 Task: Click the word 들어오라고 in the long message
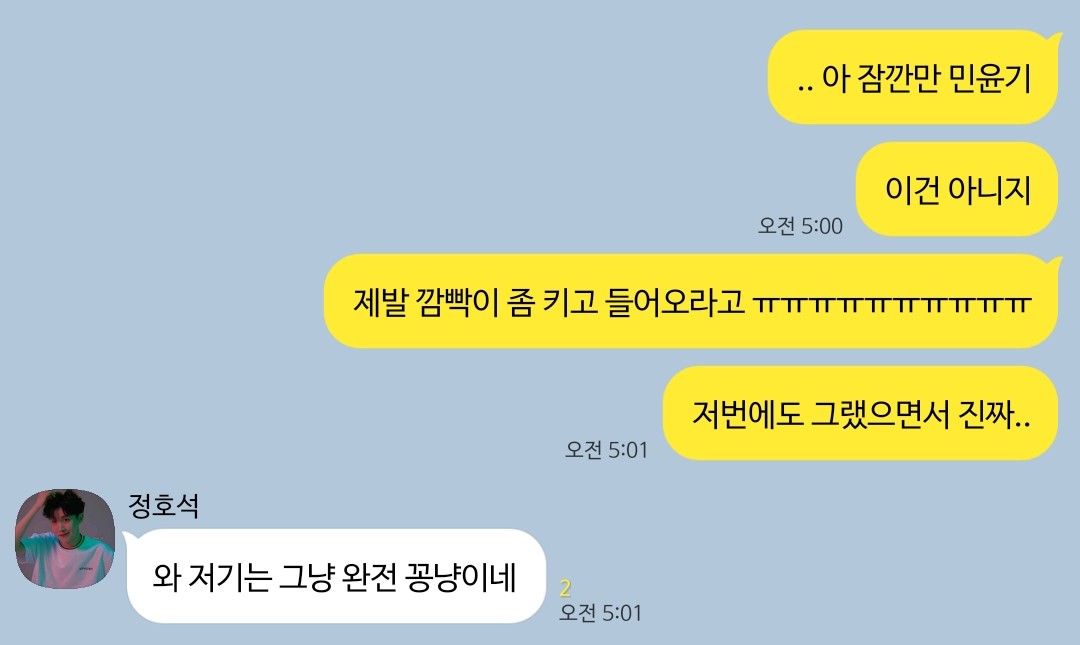675,301
